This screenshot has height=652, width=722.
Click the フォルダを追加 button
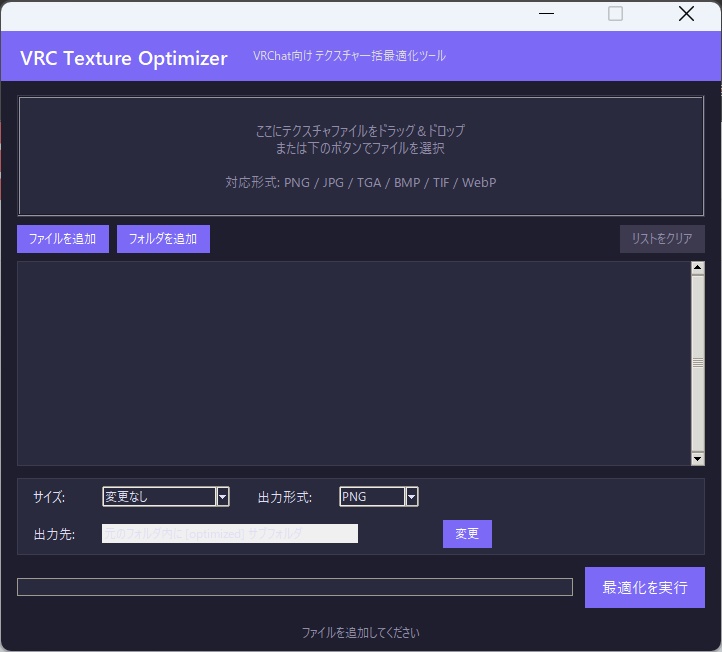pyautogui.click(x=163, y=239)
